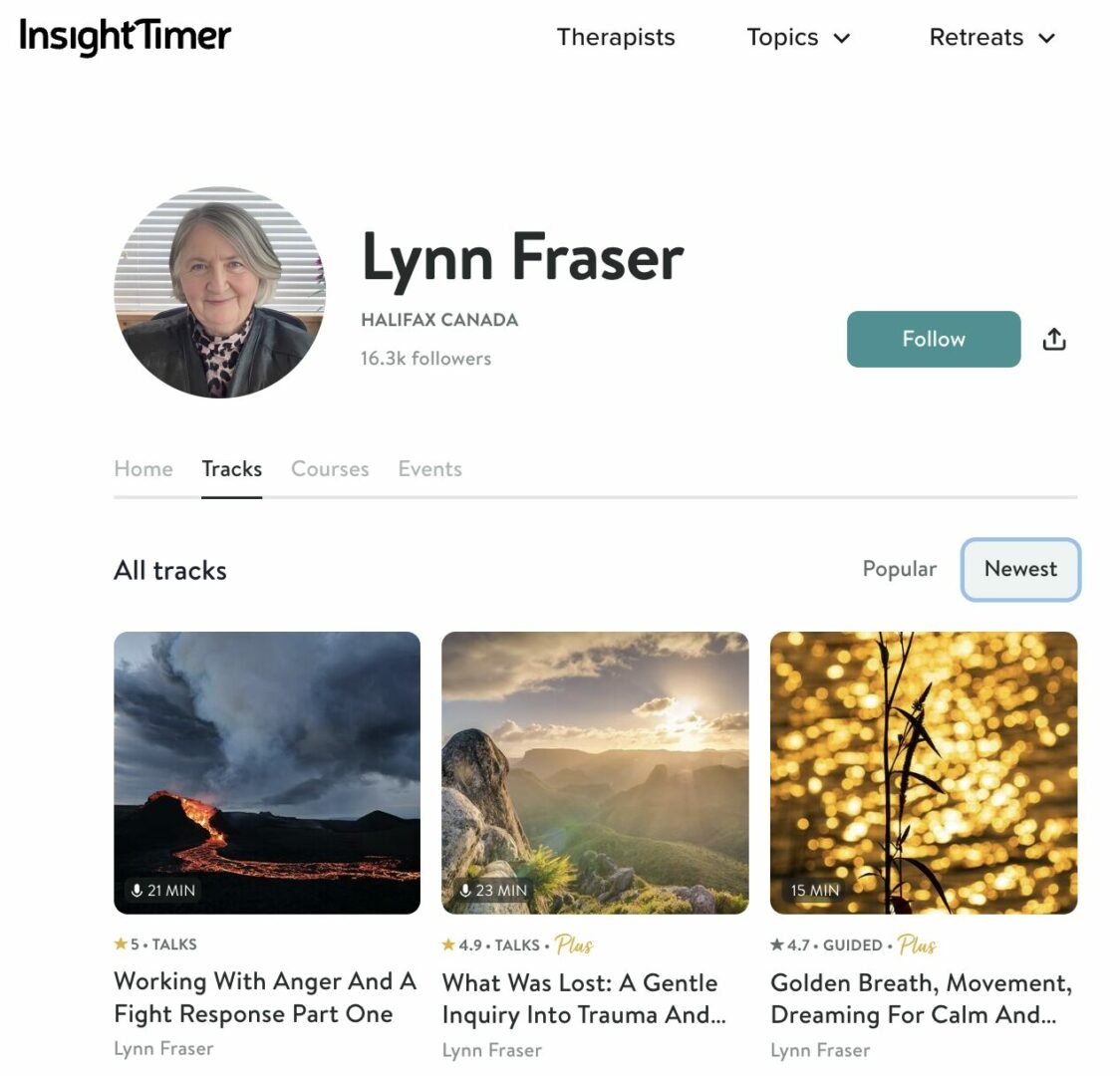Open Golden Breath, Movement track title
This screenshot has height=1076, width=1120.
pyautogui.click(x=922, y=999)
